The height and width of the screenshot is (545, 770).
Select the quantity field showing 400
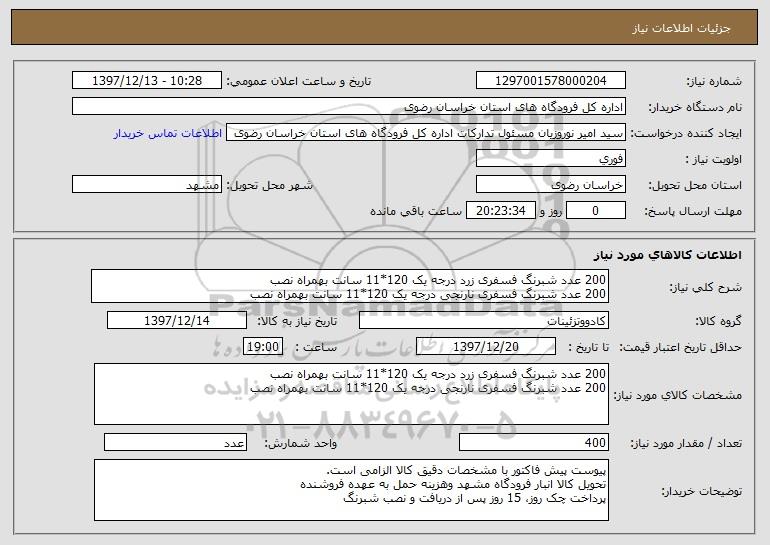pos(534,442)
